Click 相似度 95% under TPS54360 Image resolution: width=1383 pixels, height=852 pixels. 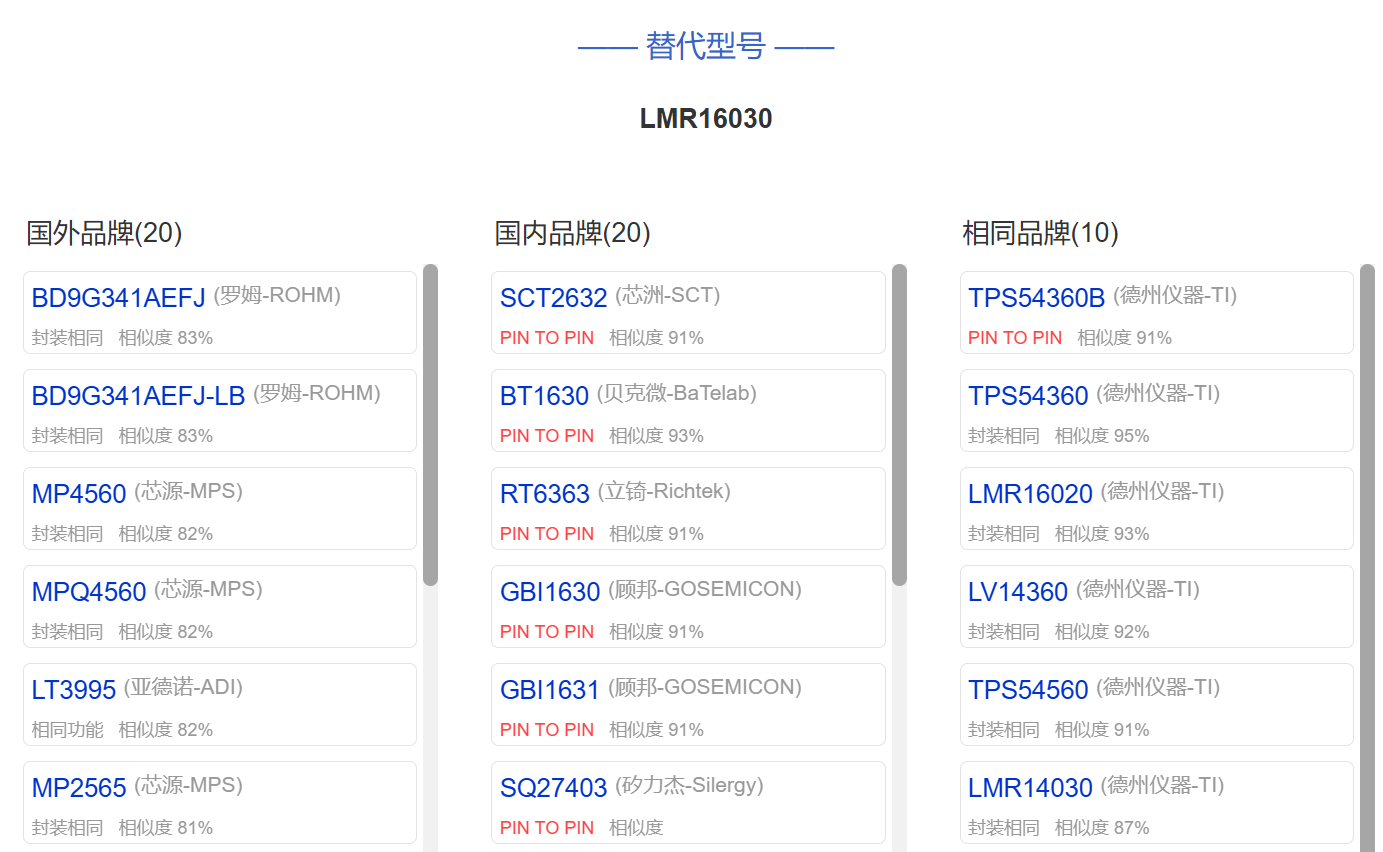pyautogui.click(x=1102, y=436)
